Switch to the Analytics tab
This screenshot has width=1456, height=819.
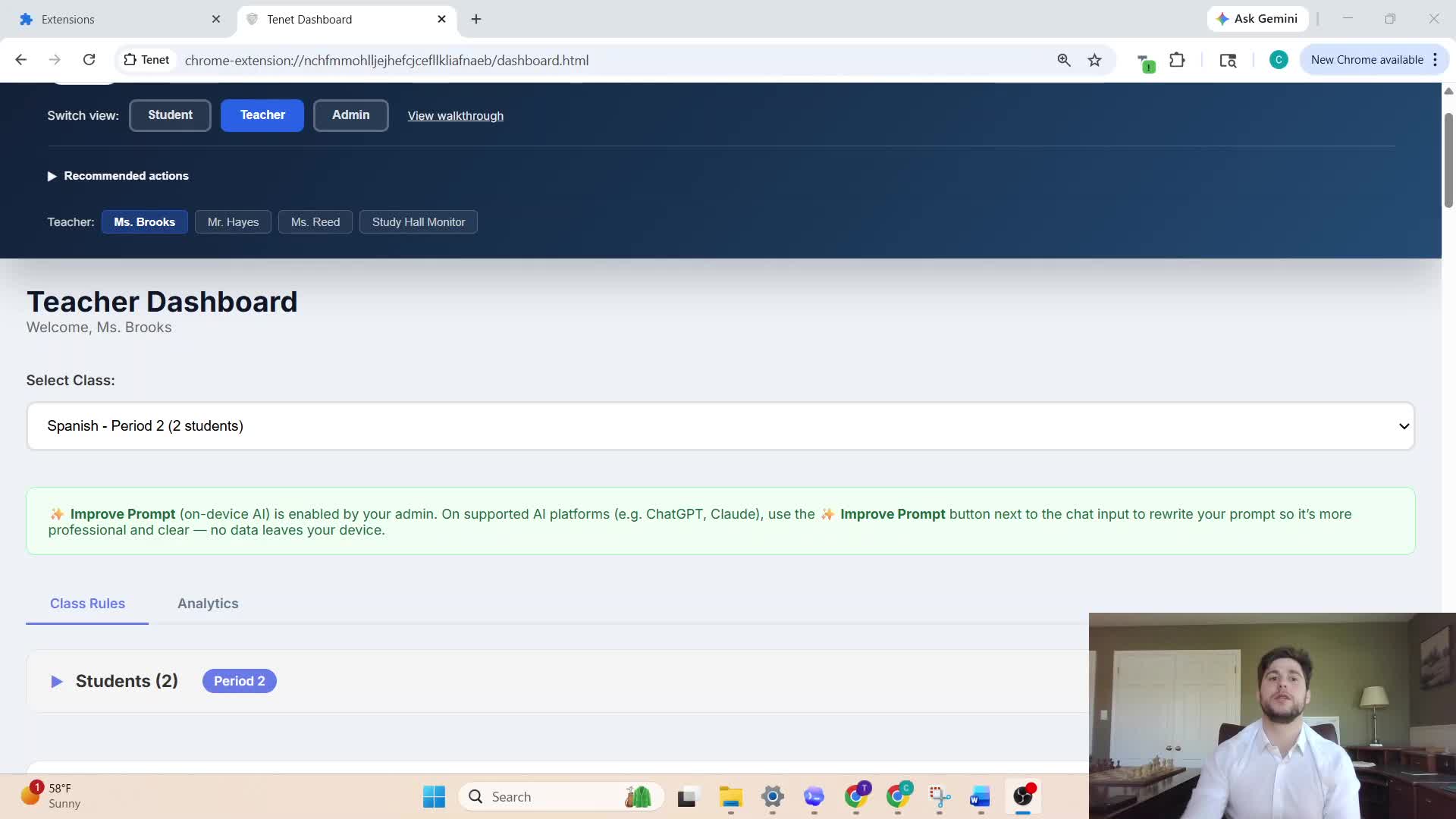point(208,604)
